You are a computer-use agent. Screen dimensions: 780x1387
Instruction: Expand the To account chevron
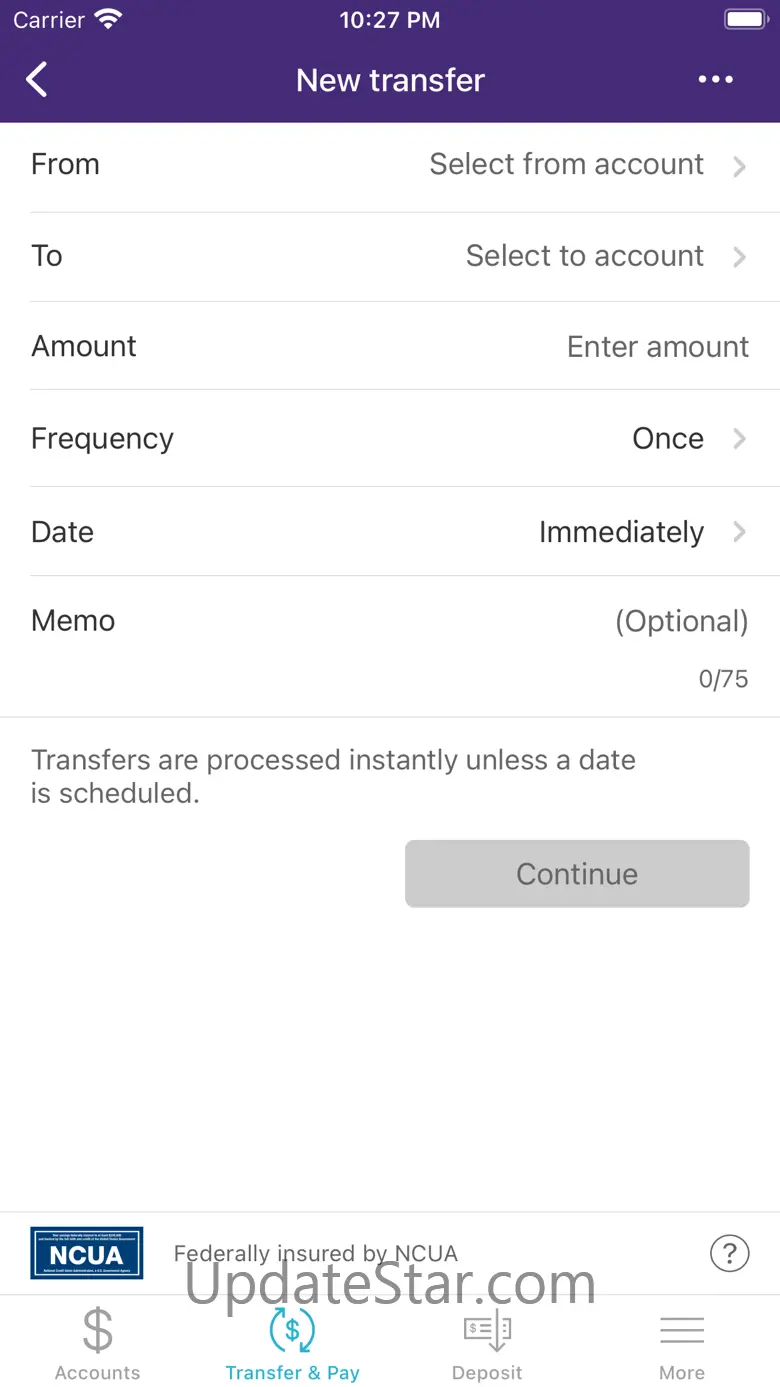click(739, 257)
